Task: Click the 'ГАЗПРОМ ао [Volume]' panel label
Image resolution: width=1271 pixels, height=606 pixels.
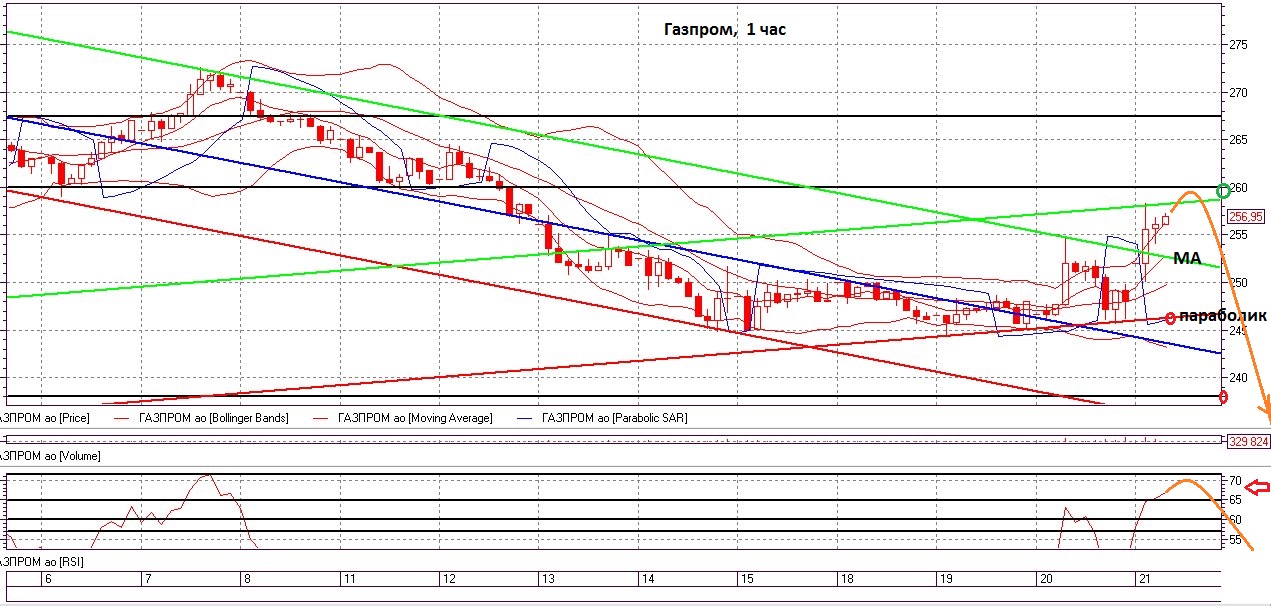Action: point(49,456)
